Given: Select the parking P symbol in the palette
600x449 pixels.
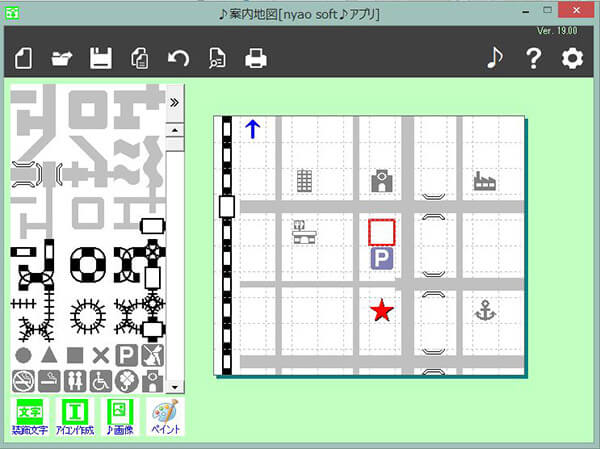Looking at the screenshot, I should click(x=126, y=354).
